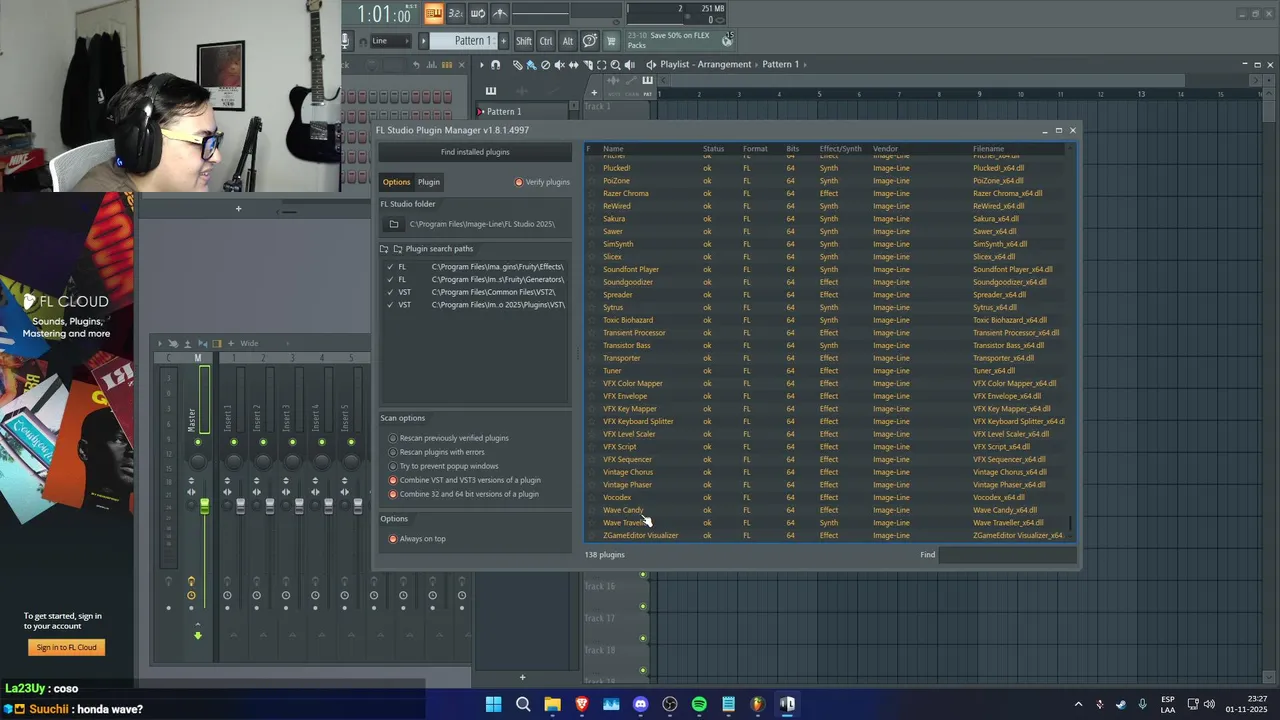The width and height of the screenshot is (1280, 720).
Task: Mute the Insert 1 mixer track LED
Action: click(x=234, y=442)
